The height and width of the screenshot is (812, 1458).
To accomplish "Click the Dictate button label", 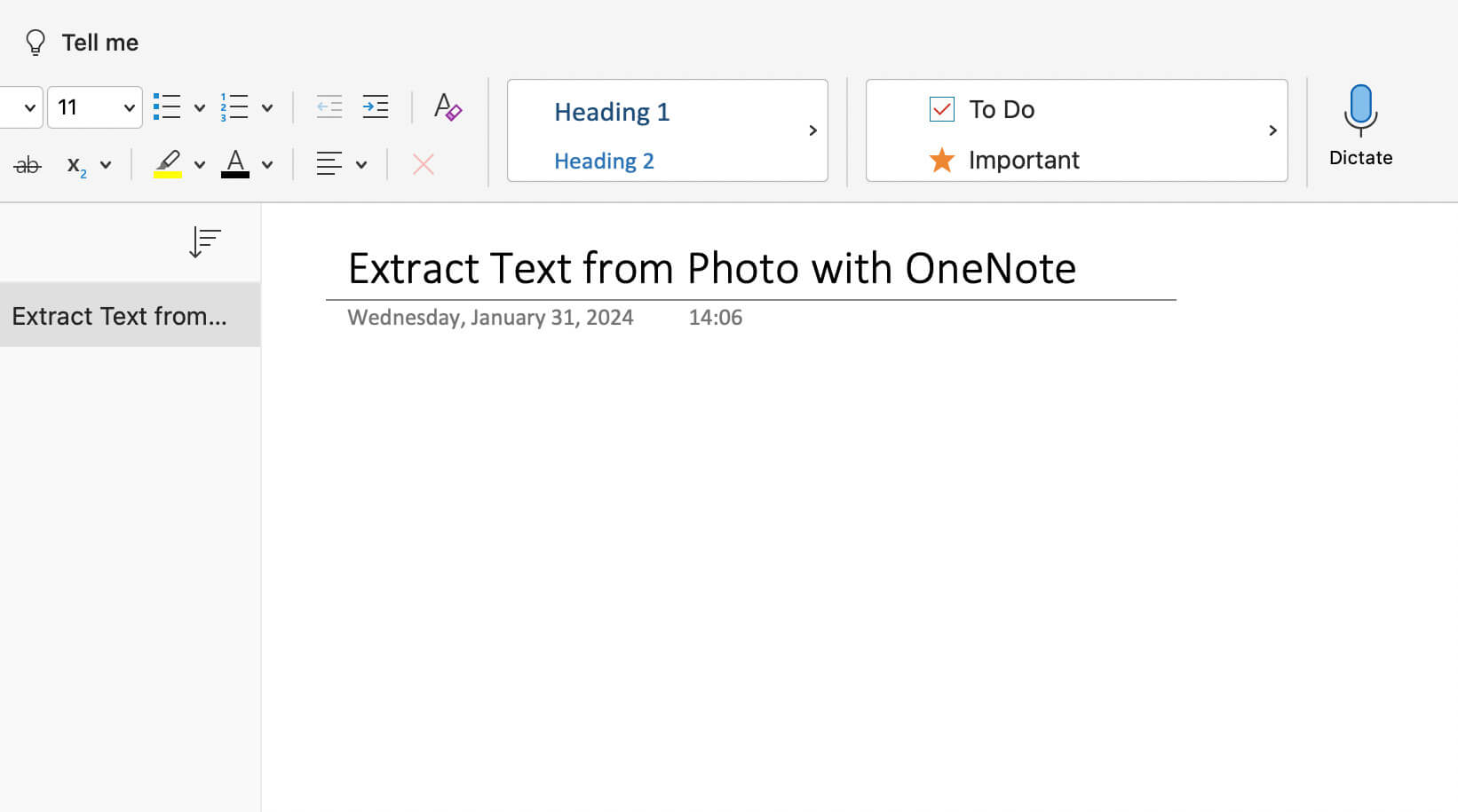I will pyautogui.click(x=1360, y=158).
